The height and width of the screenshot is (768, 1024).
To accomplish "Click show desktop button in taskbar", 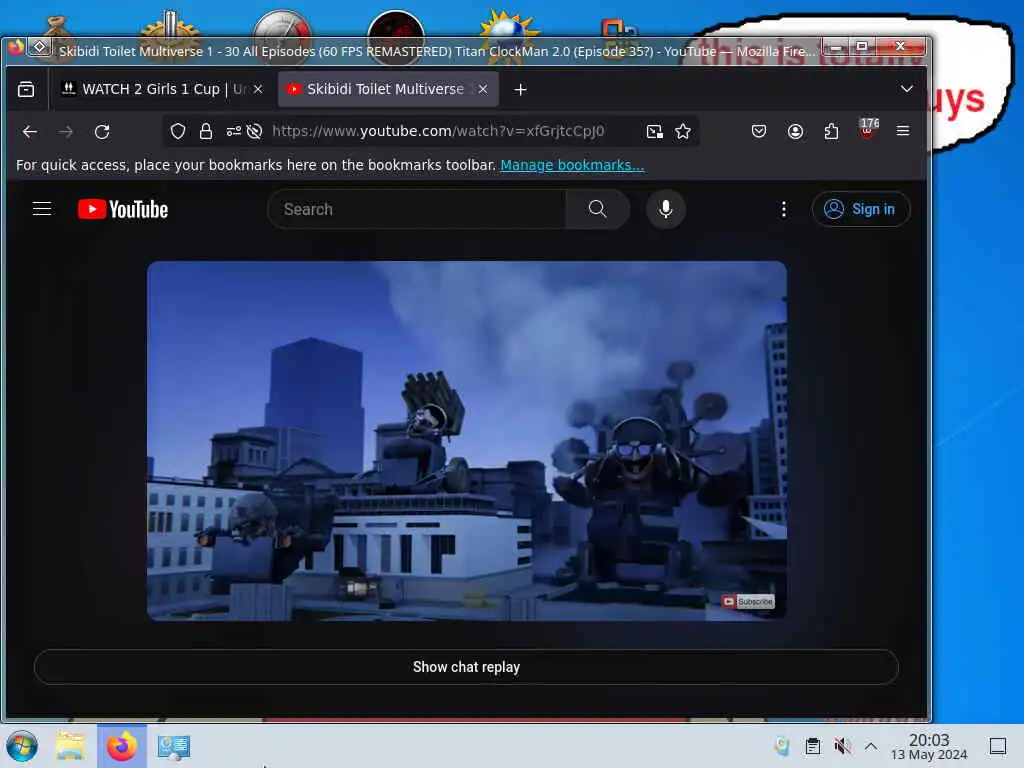I will click(998, 745).
